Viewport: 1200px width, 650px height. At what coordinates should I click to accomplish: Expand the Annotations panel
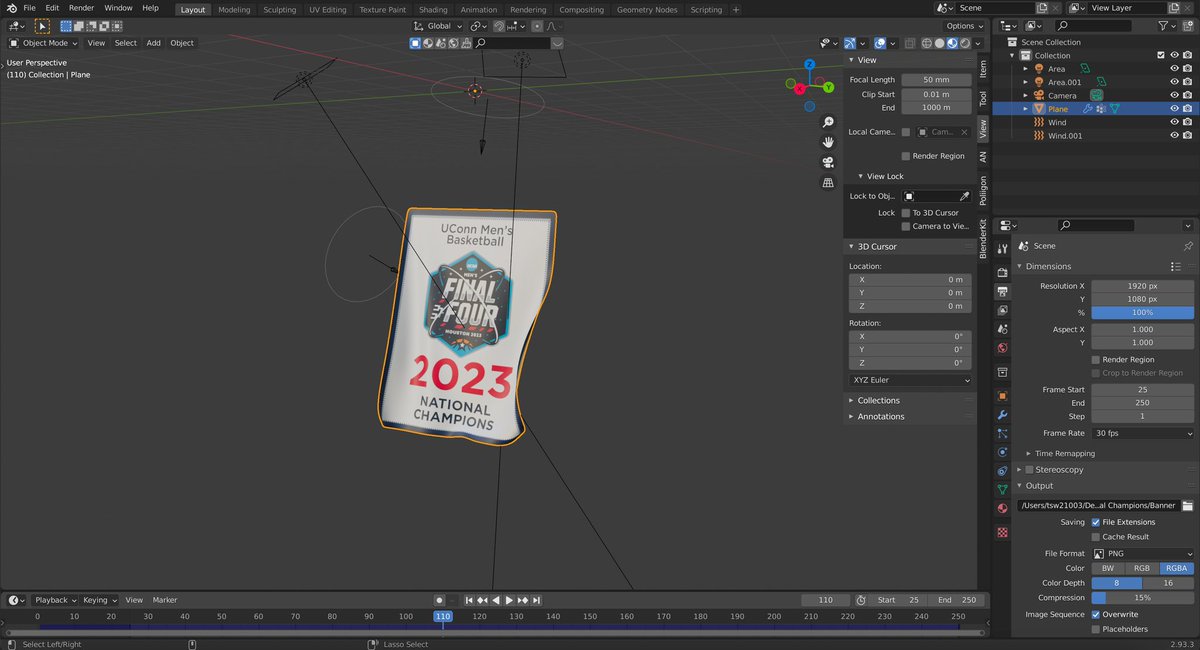tap(881, 416)
